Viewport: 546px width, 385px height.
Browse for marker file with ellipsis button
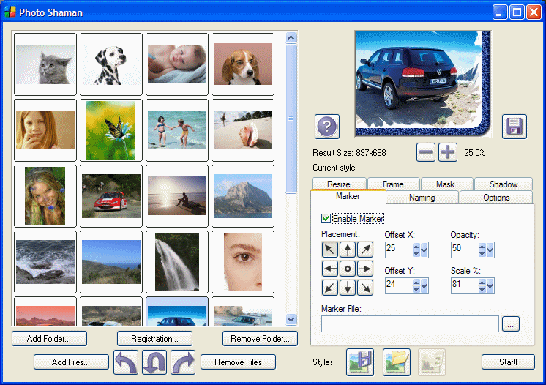point(511,324)
